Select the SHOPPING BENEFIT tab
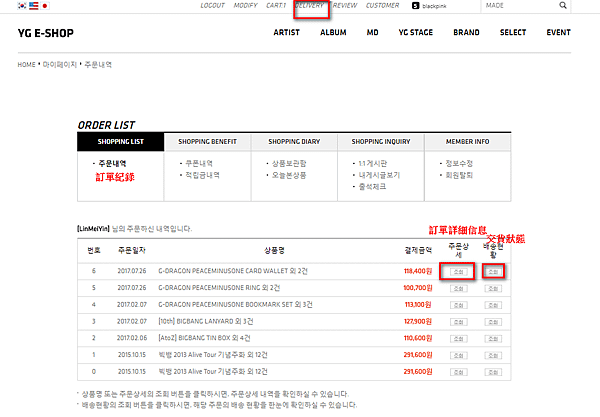This screenshot has width=600, height=417. click(x=207, y=142)
